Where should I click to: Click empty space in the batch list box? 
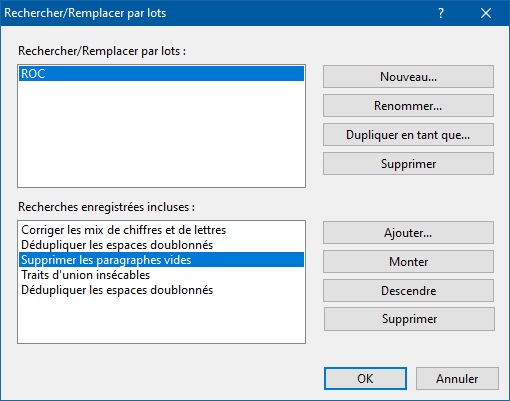pyautogui.click(x=161, y=133)
